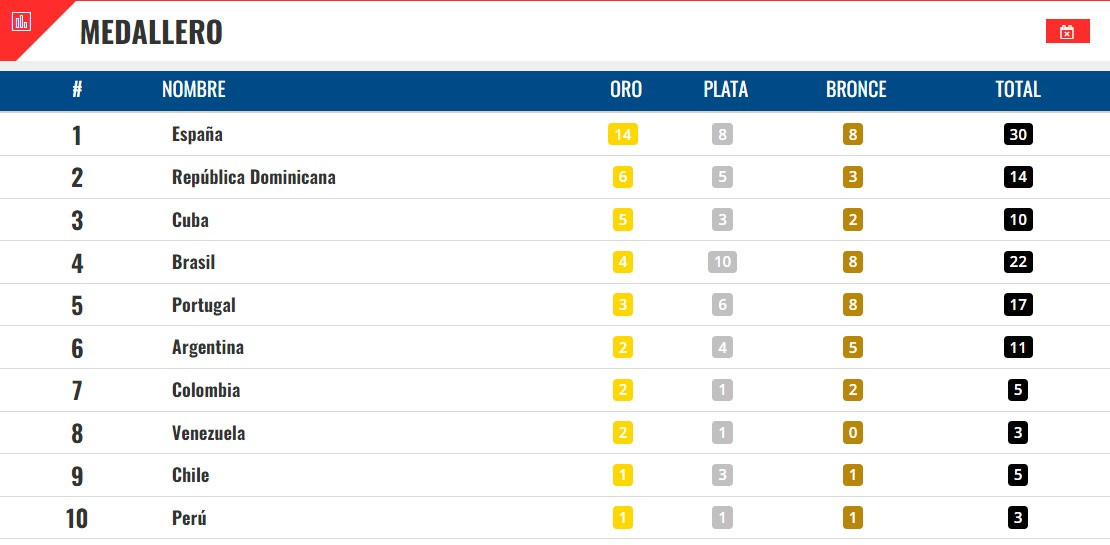
Task: Click the BRONCE column header
Action: tap(856, 89)
